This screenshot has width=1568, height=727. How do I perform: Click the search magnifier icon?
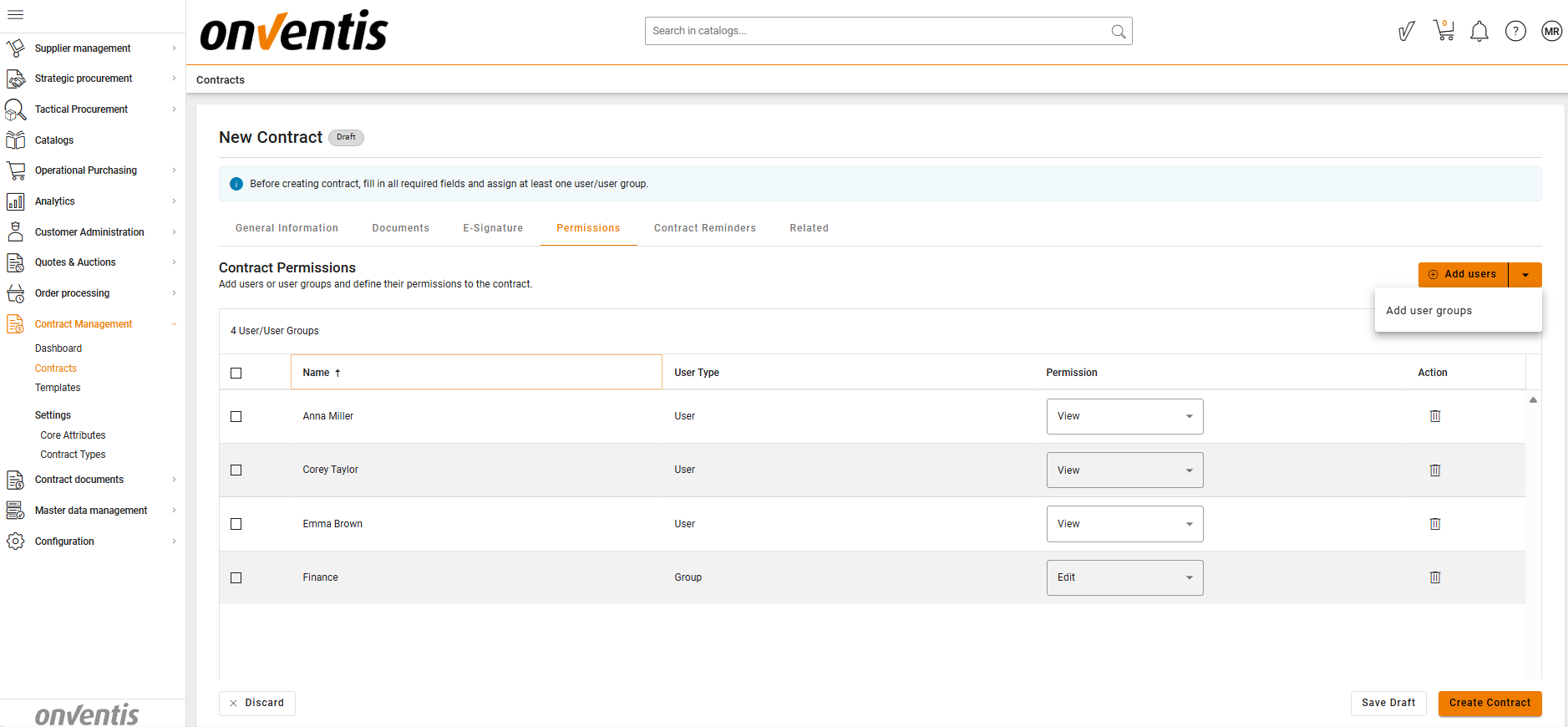(x=1118, y=32)
